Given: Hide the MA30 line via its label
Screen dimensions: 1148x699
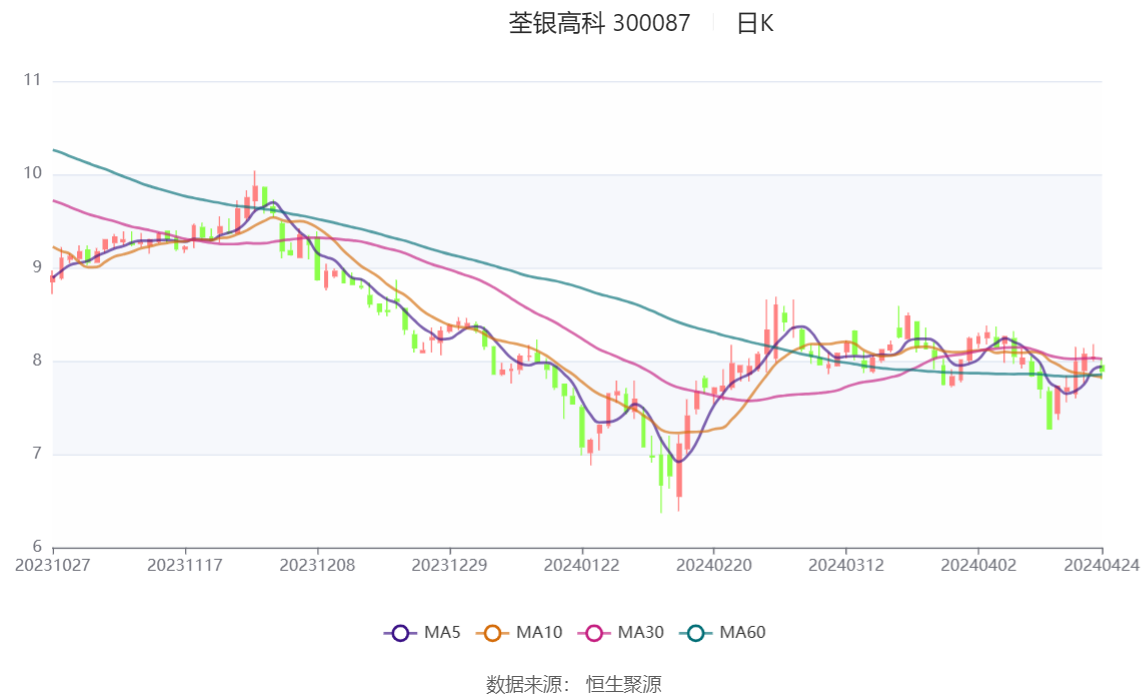Looking at the screenshot, I should [x=641, y=632].
